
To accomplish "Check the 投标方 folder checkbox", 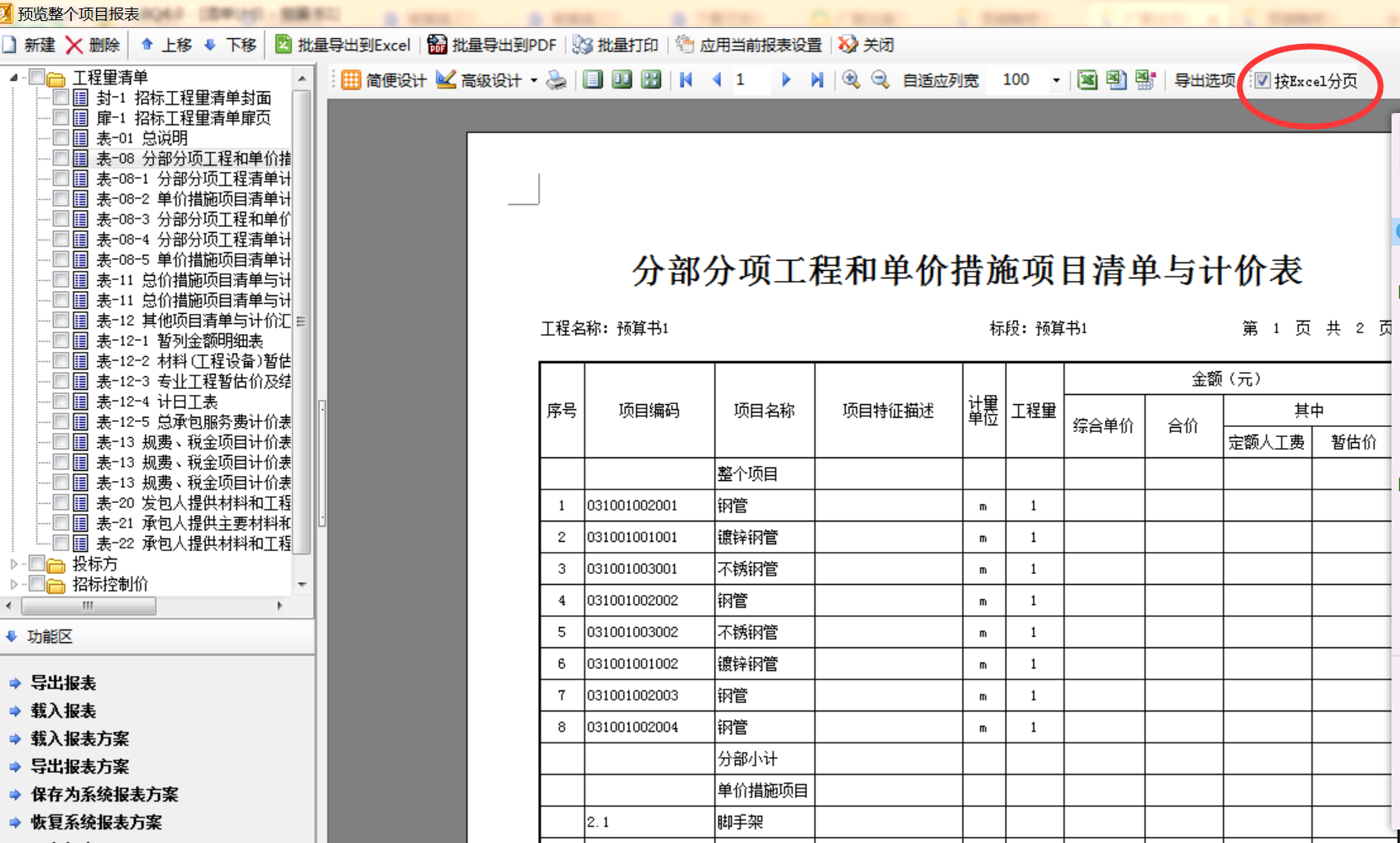I will tap(37, 563).
